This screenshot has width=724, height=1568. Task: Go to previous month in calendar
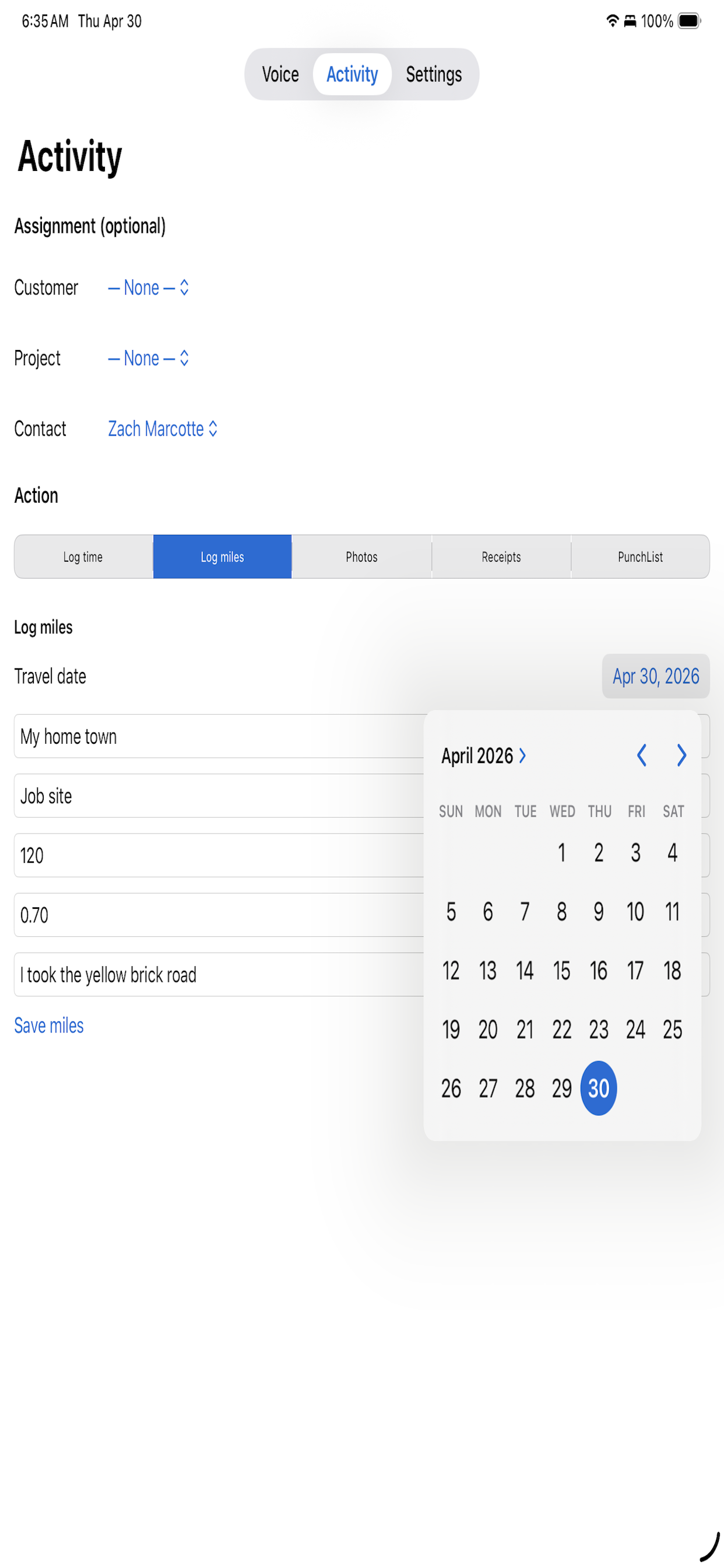click(x=641, y=755)
